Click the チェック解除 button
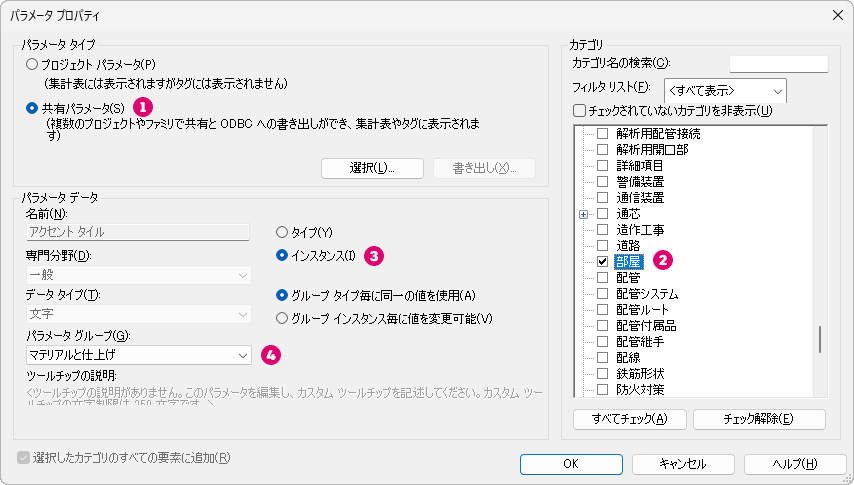 point(759,419)
